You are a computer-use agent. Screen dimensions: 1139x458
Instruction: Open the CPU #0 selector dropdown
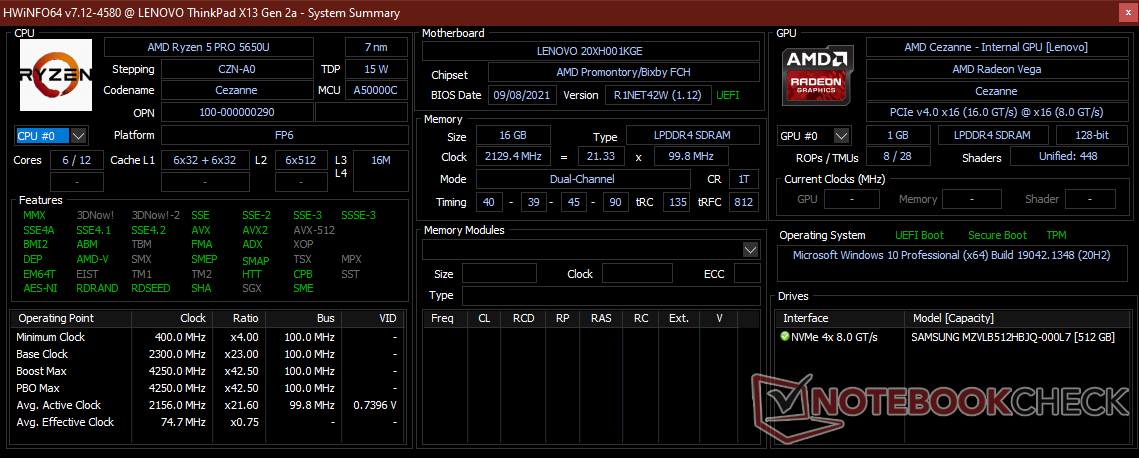click(x=79, y=136)
